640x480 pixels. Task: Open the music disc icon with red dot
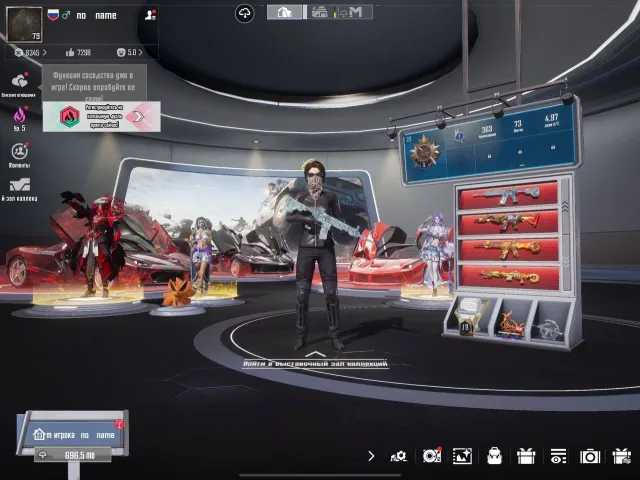point(432,456)
